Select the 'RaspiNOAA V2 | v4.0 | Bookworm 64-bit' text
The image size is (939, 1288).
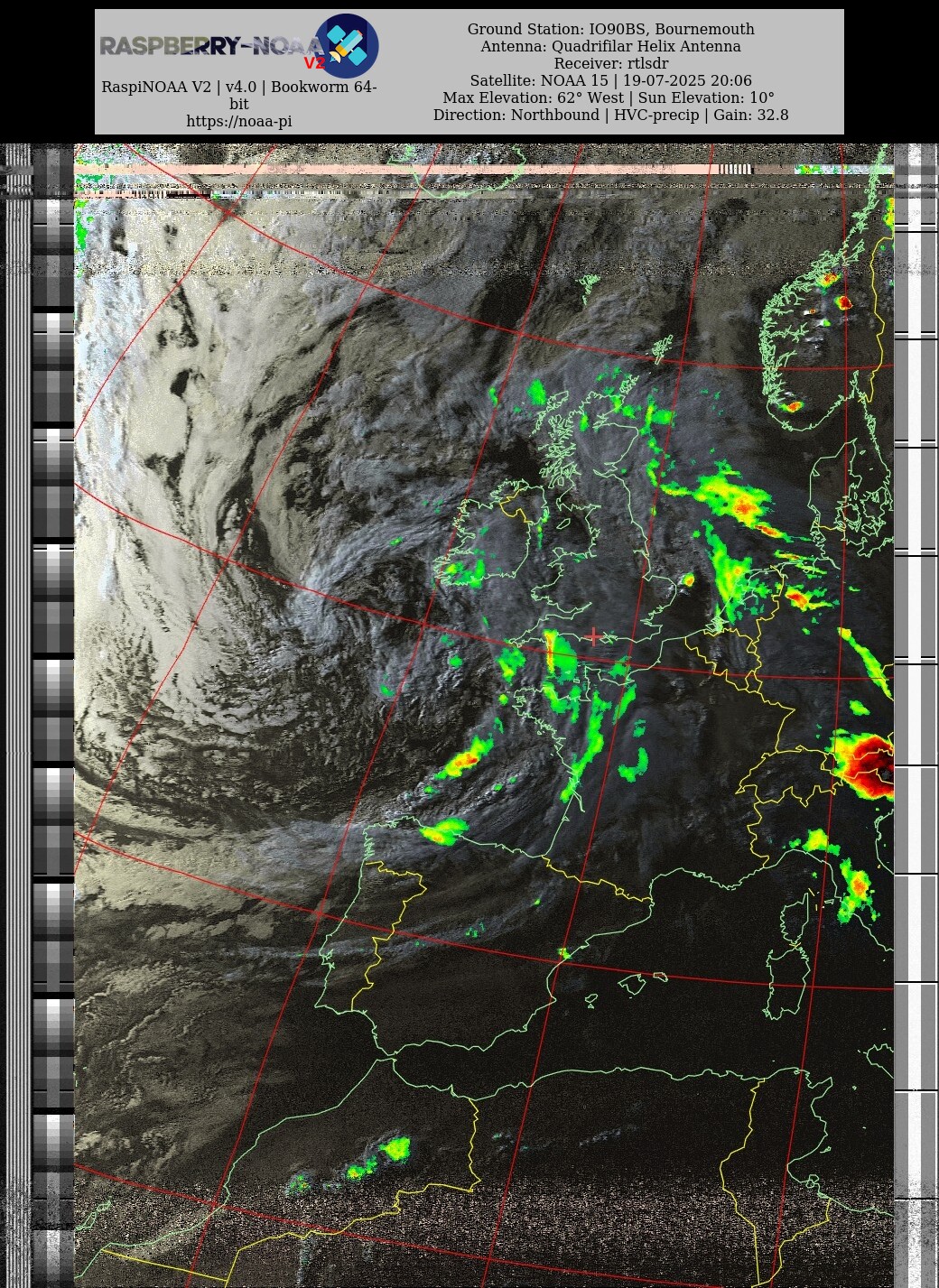click(x=239, y=96)
